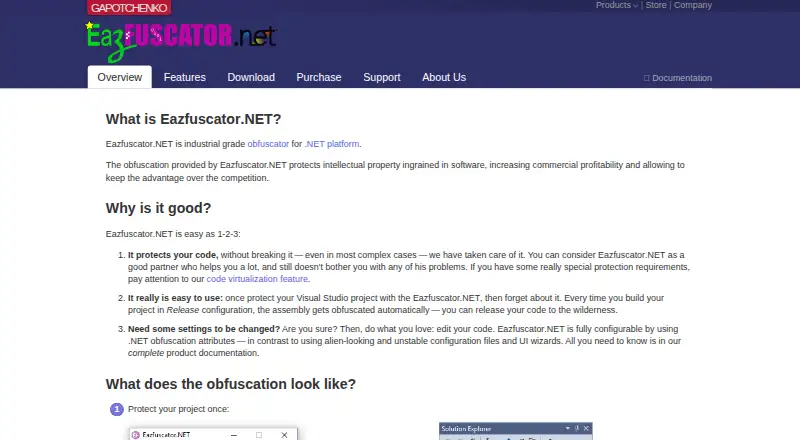Maximize the Eazfuscator.NET window in the image
800x440 pixels.
259,435
